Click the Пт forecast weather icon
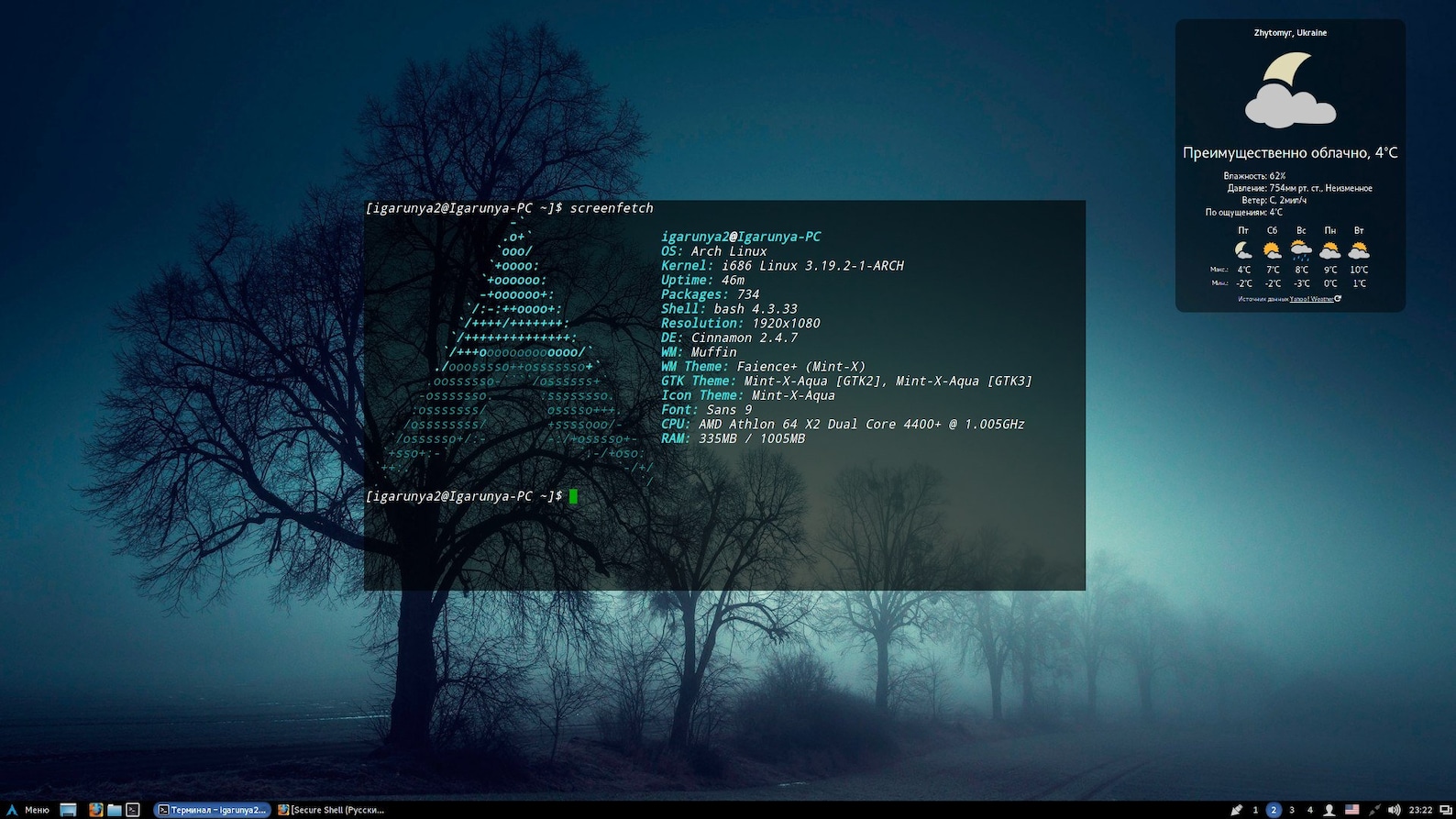Viewport: 1456px width, 819px height. 1243,249
